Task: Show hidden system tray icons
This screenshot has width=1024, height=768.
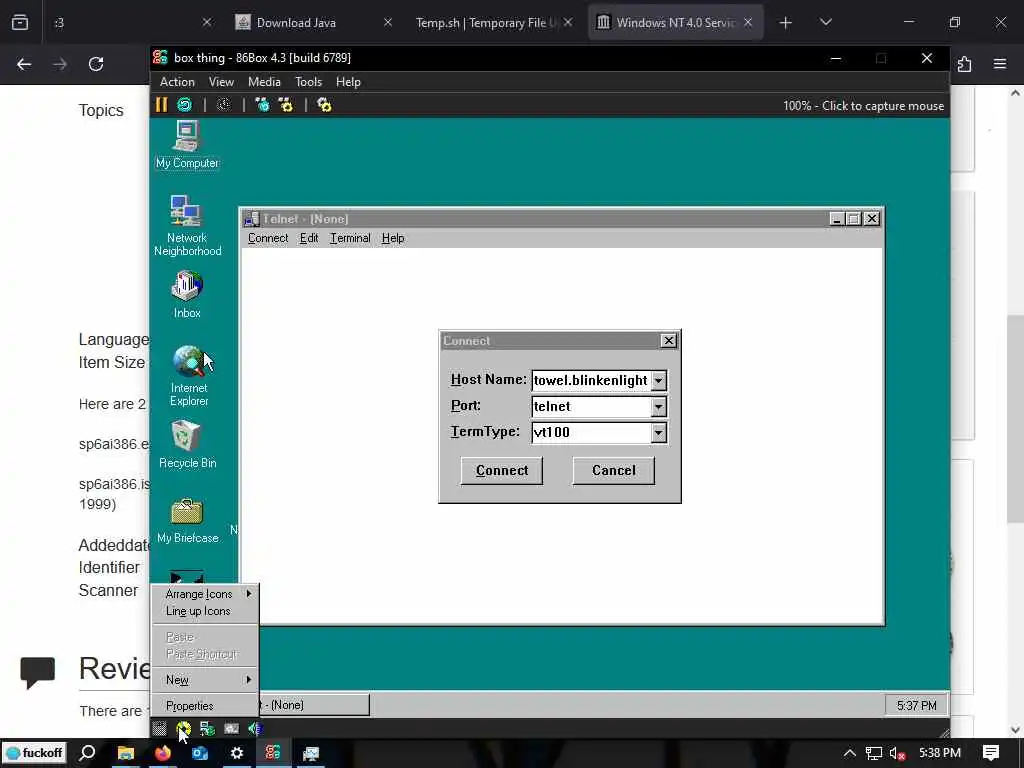Action: (850, 753)
